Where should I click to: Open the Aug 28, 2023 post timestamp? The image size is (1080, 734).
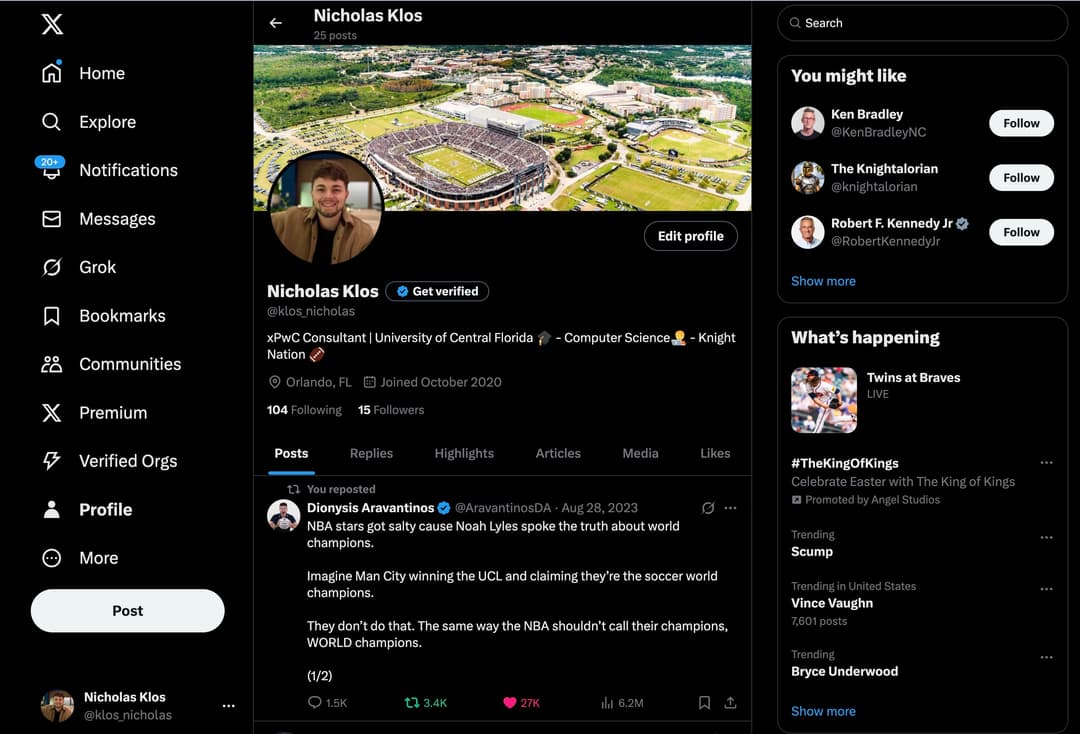tap(600, 508)
